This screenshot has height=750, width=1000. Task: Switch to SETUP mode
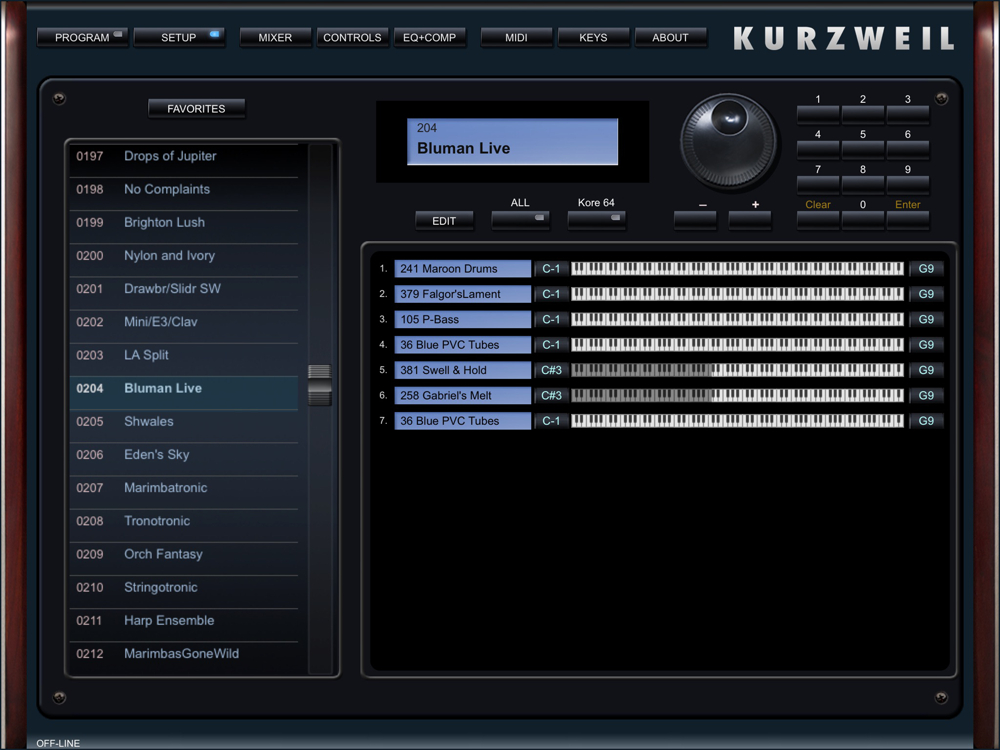point(180,37)
